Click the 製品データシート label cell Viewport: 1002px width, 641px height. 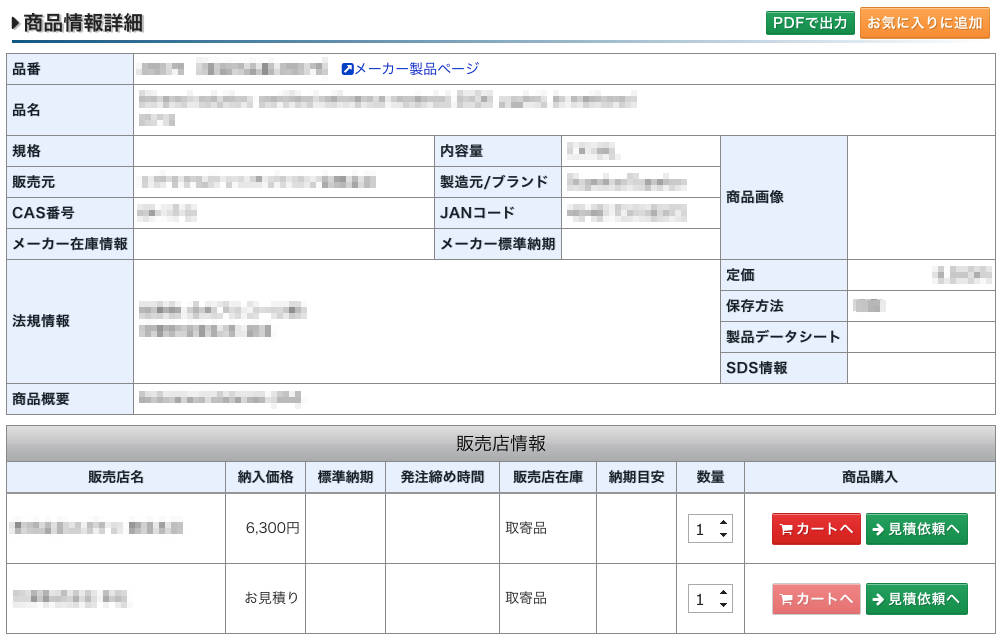783,337
